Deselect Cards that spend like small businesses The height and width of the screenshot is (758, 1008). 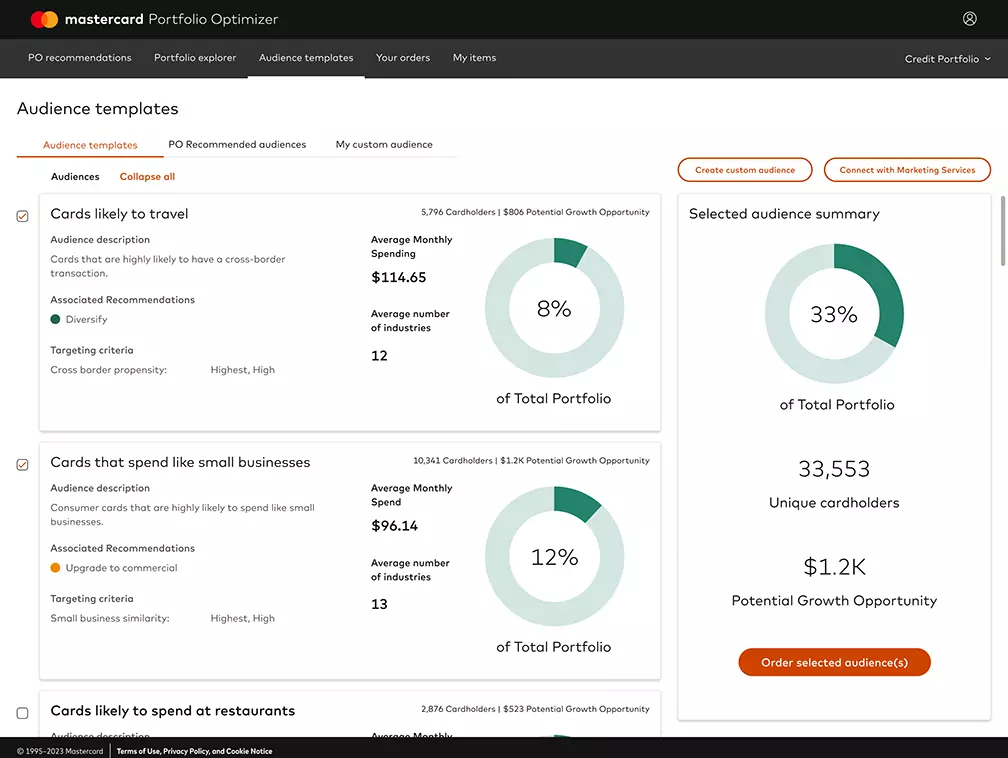[x=22, y=464]
